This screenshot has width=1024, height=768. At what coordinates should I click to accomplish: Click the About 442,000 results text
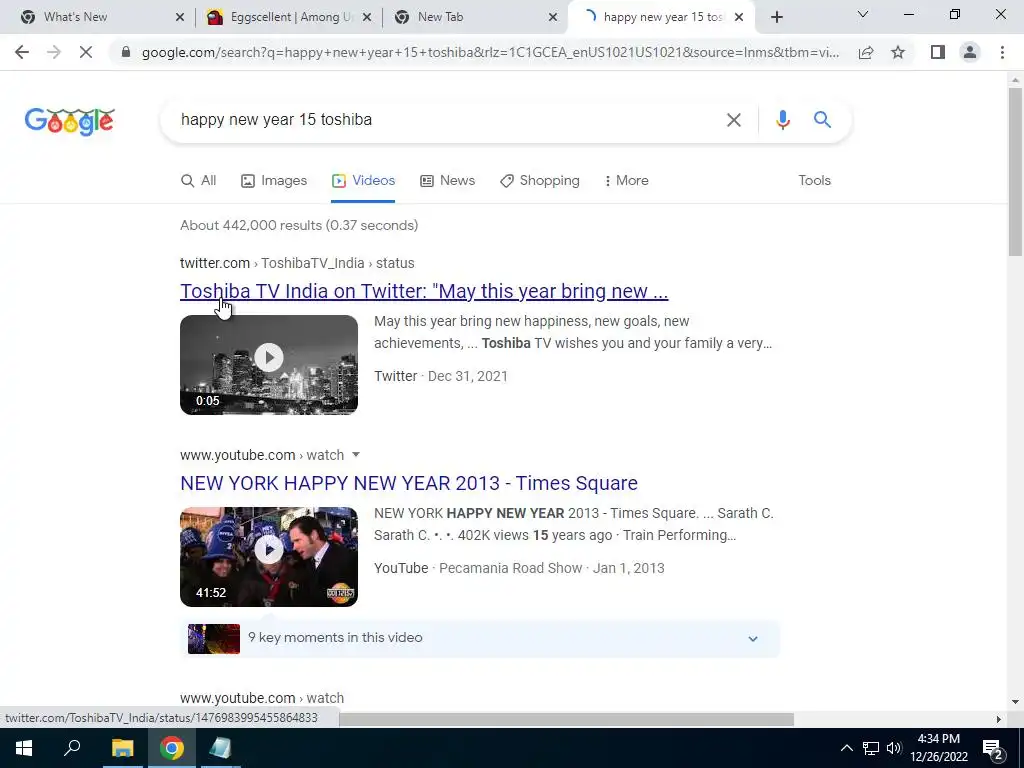[x=299, y=225]
